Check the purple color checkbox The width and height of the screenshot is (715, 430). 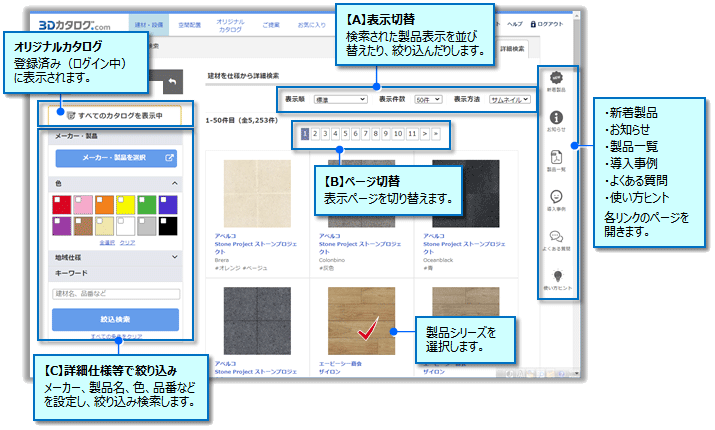point(57,221)
